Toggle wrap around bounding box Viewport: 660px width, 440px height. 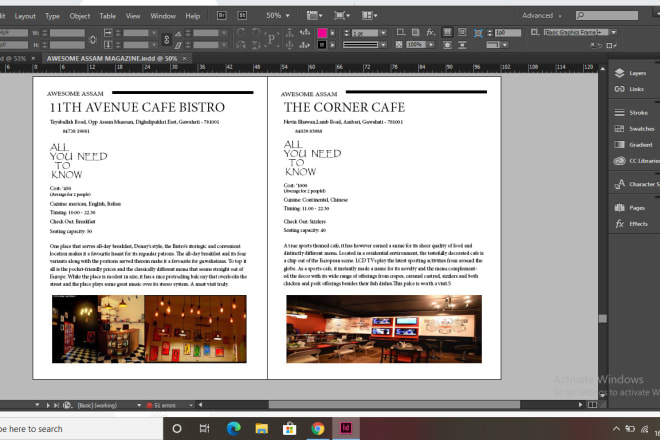pos(462,32)
